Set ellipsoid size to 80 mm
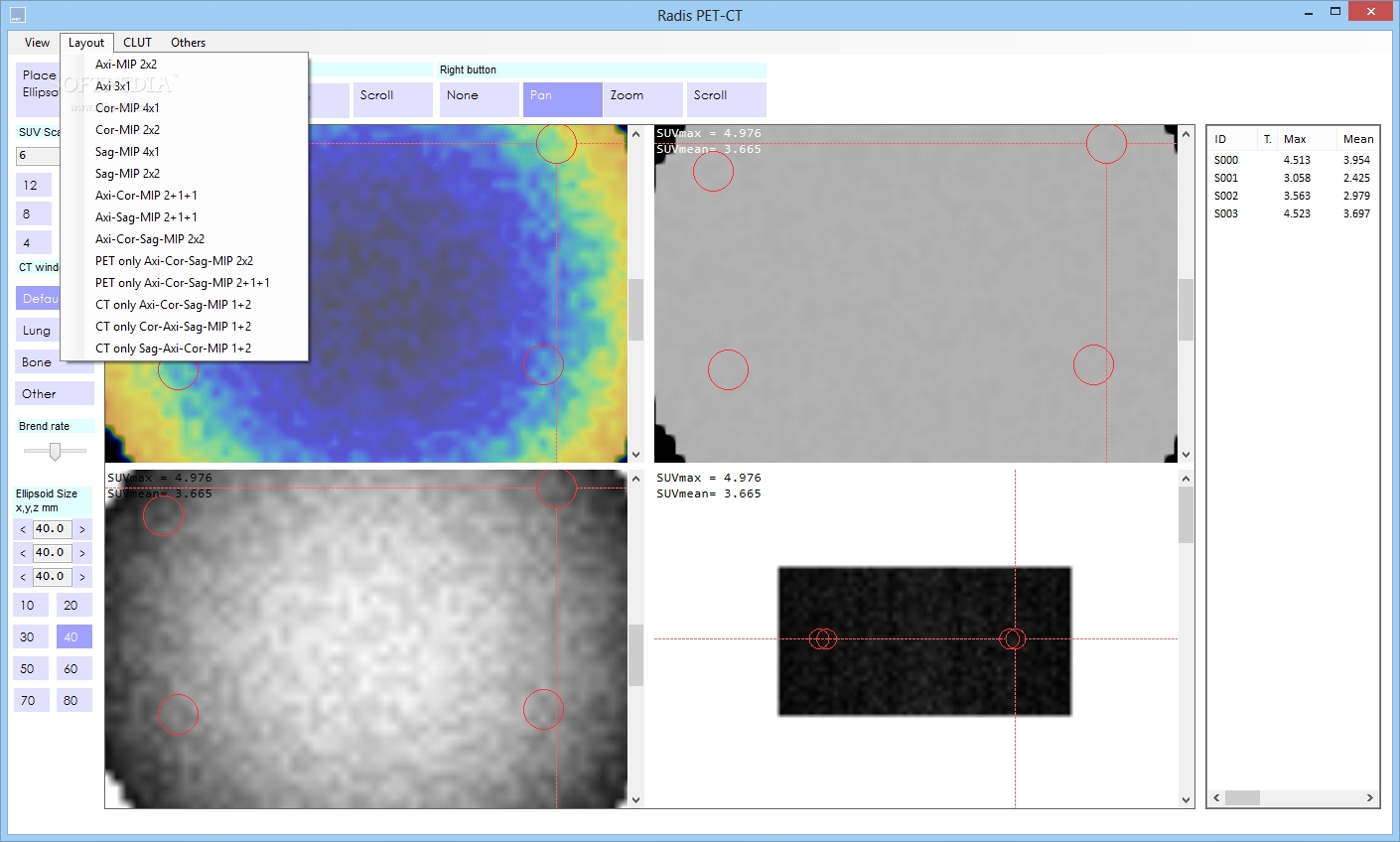The height and width of the screenshot is (842, 1400). click(x=74, y=701)
